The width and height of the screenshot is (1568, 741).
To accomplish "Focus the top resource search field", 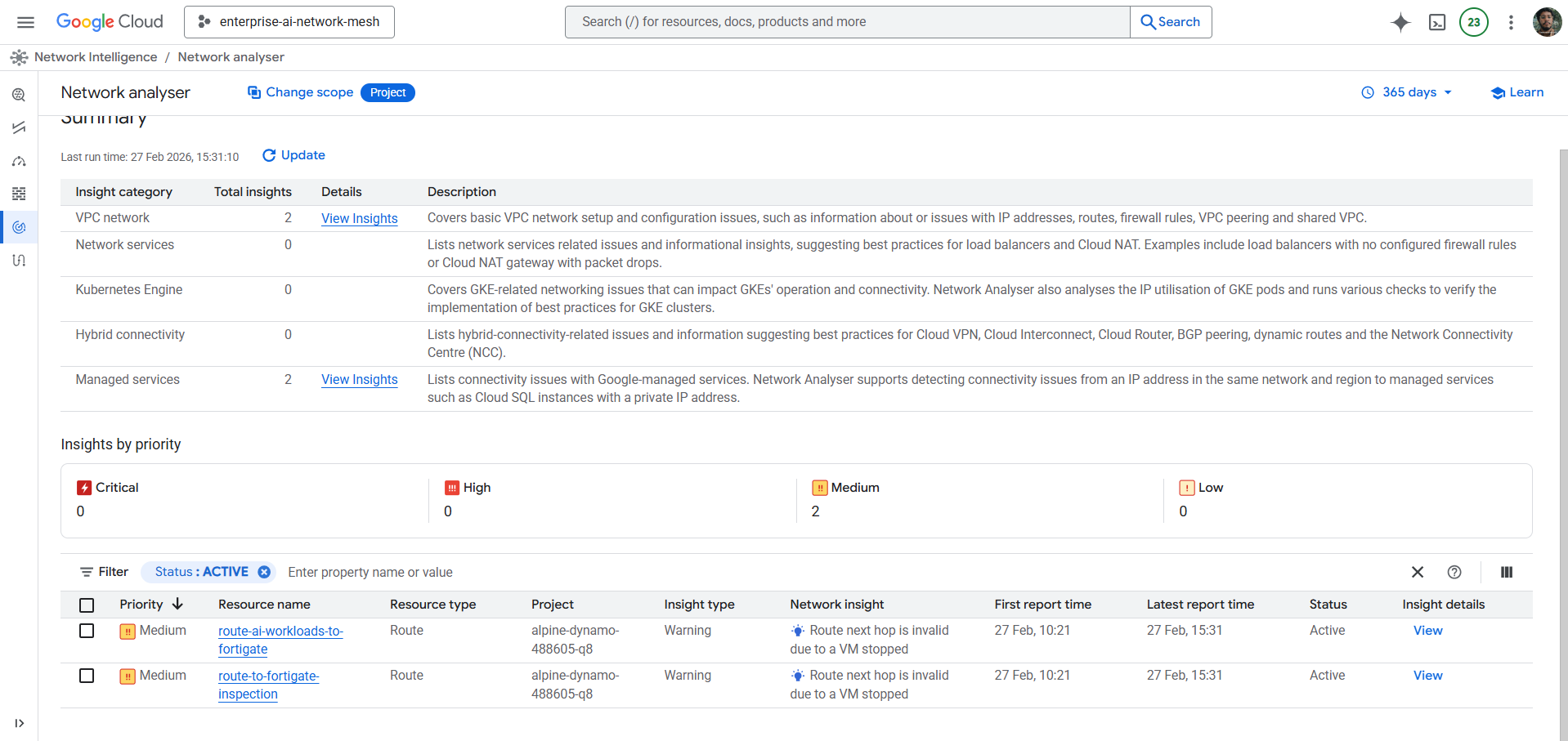I will (x=848, y=22).
